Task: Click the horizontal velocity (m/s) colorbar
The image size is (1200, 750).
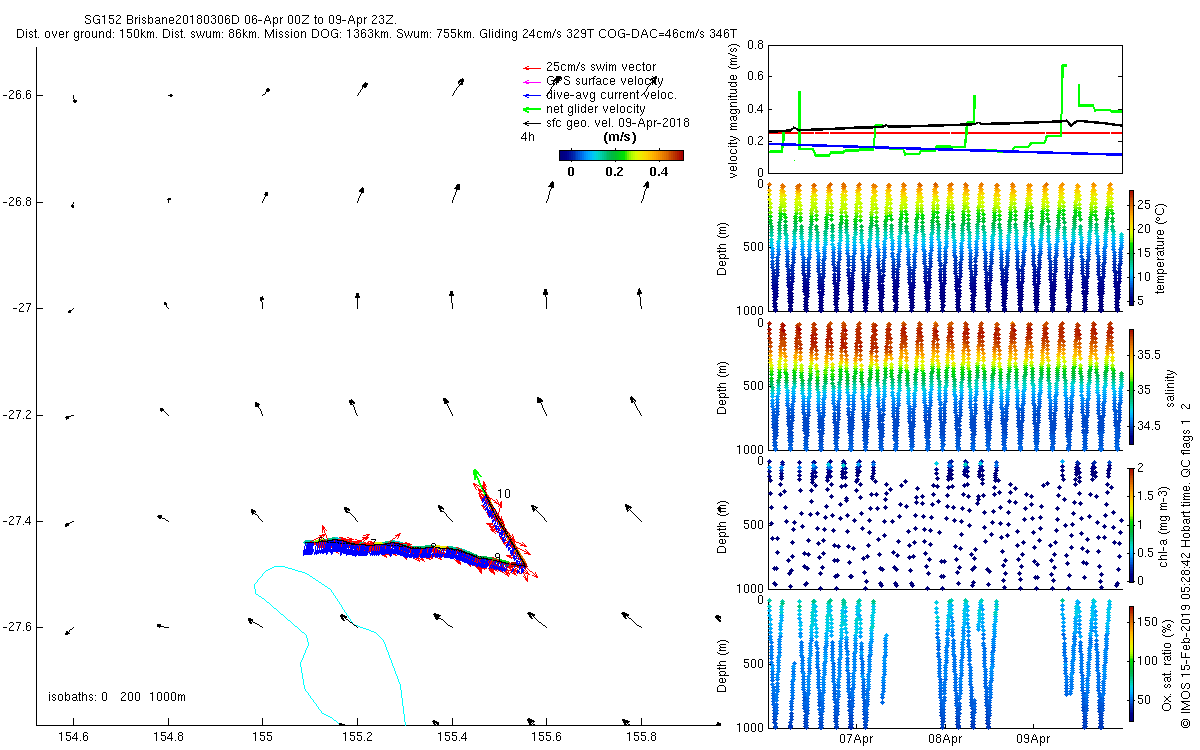Action: pos(620,155)
